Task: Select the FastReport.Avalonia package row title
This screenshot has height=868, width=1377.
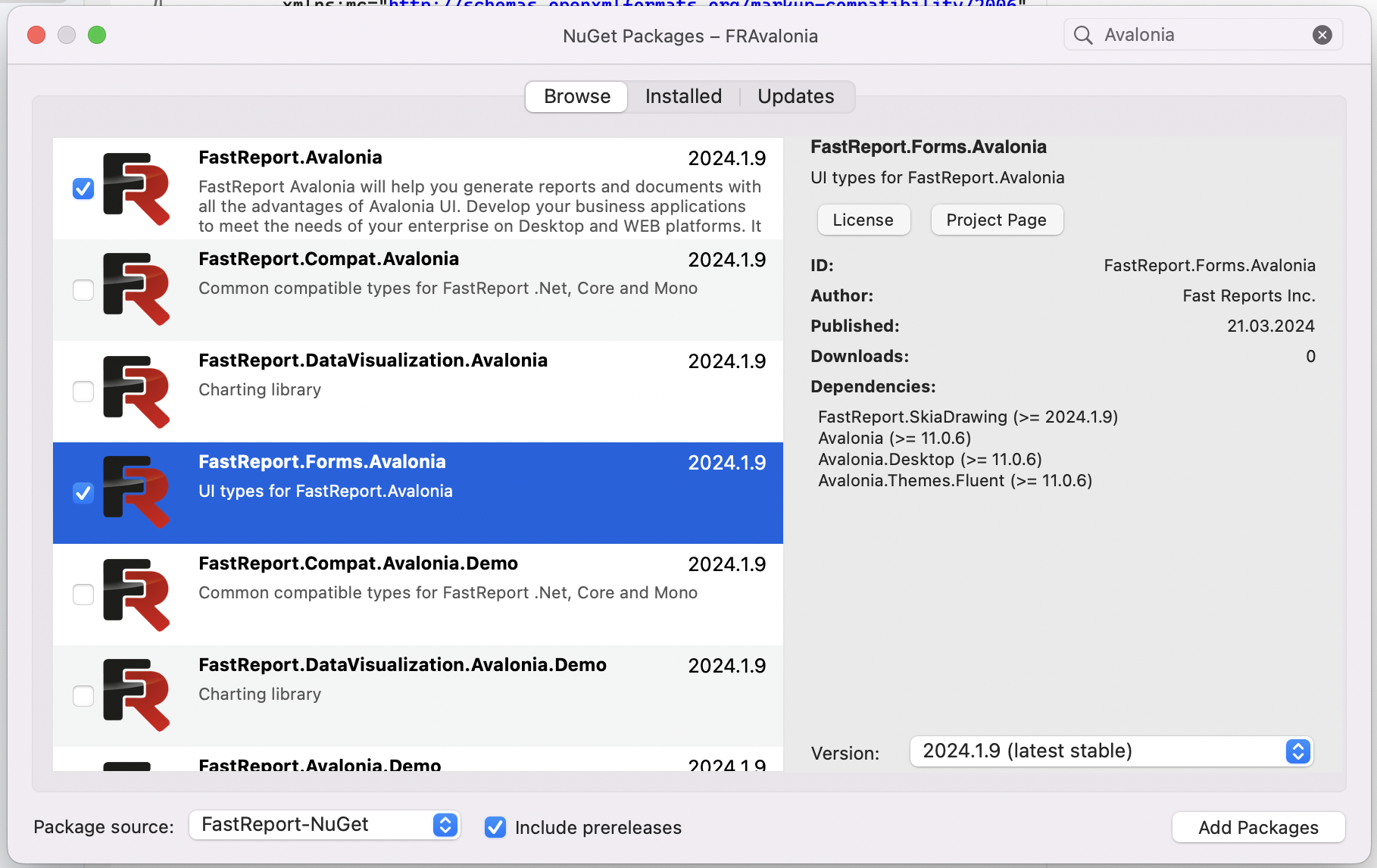Action: tap(290, 158)
